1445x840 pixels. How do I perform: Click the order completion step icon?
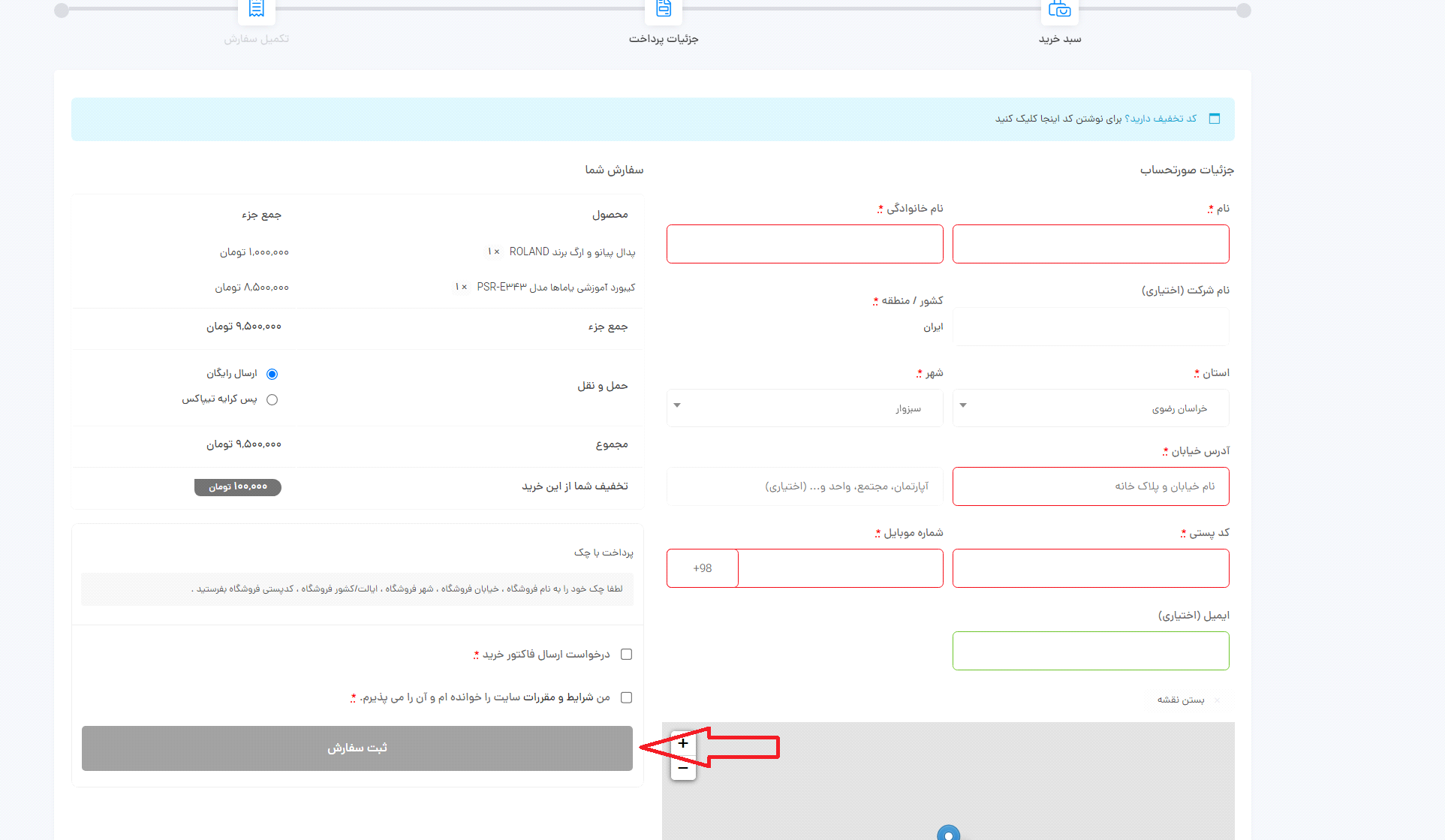point(256,9)
